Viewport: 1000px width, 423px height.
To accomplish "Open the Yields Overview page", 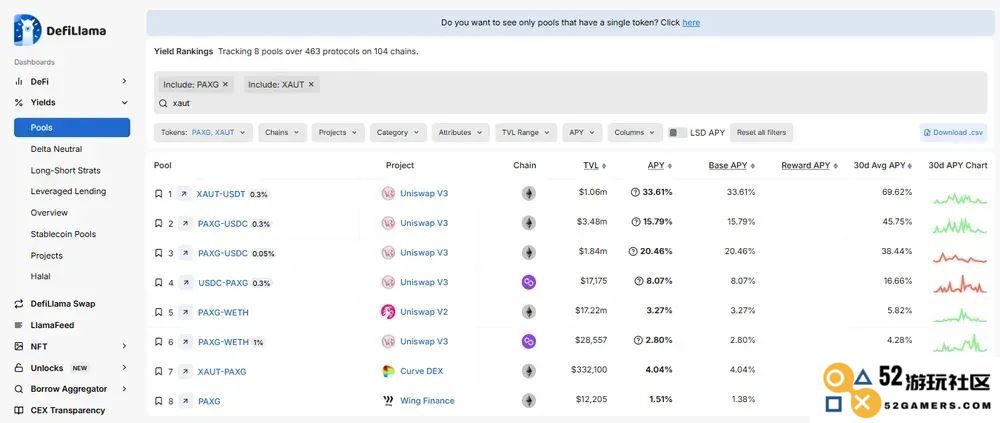I will (x=49, y=213).
